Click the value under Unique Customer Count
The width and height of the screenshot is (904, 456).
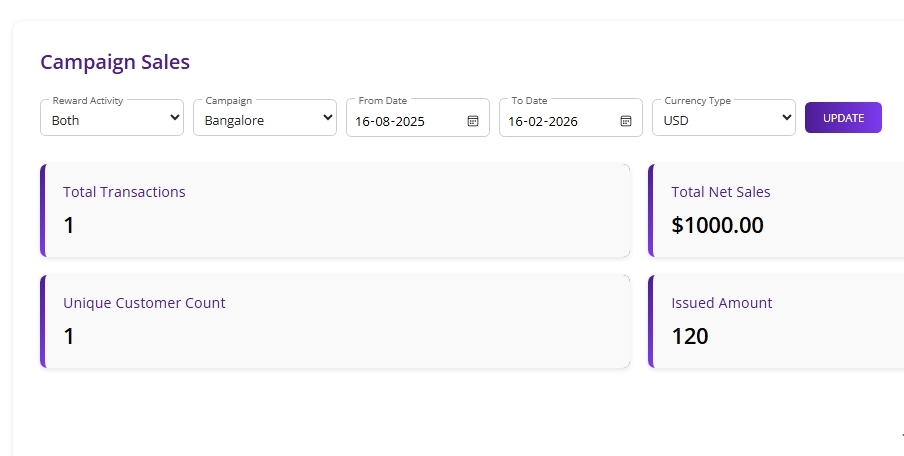pos(69,336)
